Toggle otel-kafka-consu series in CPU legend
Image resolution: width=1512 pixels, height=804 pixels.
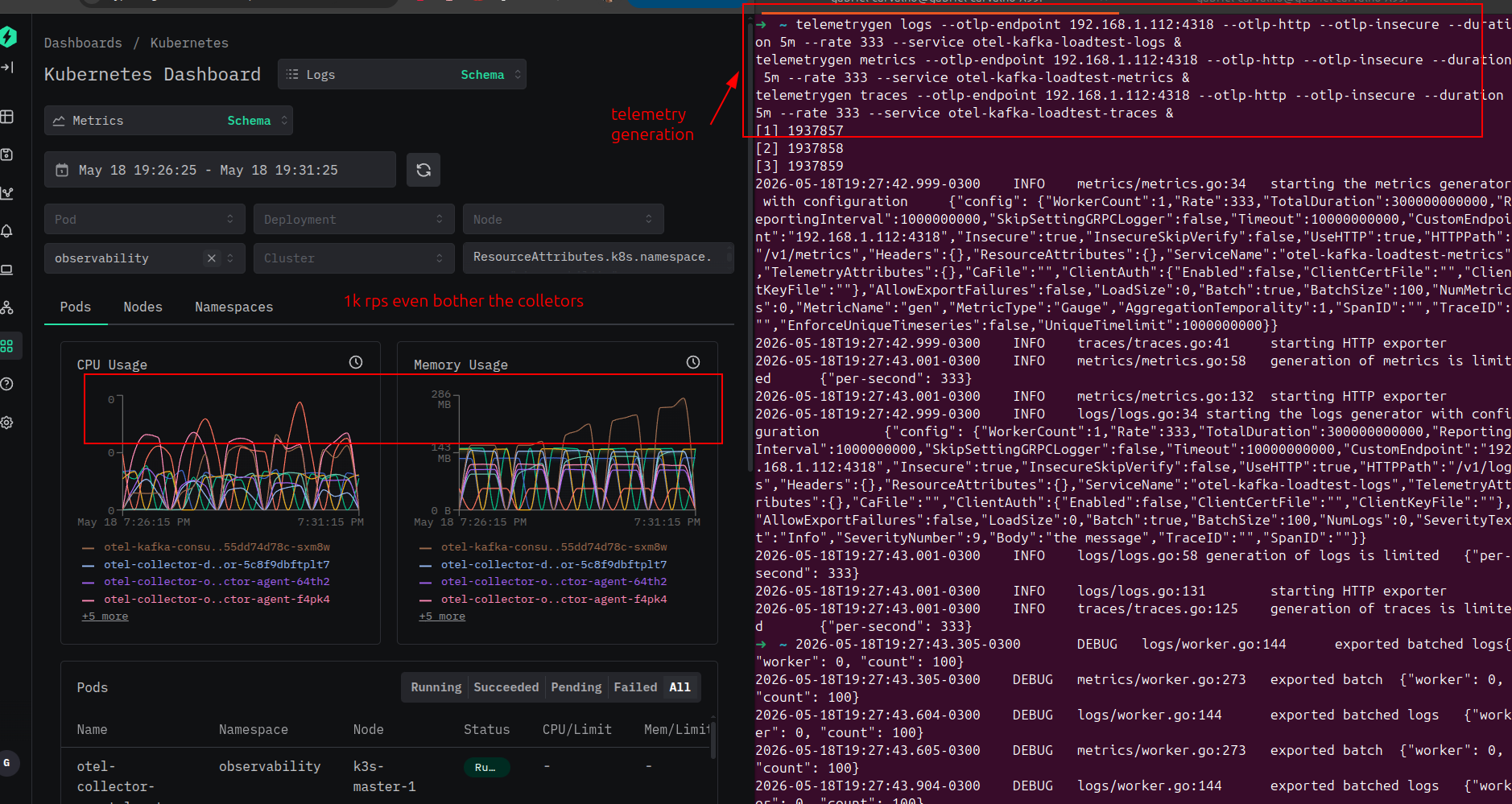(205, 547)
